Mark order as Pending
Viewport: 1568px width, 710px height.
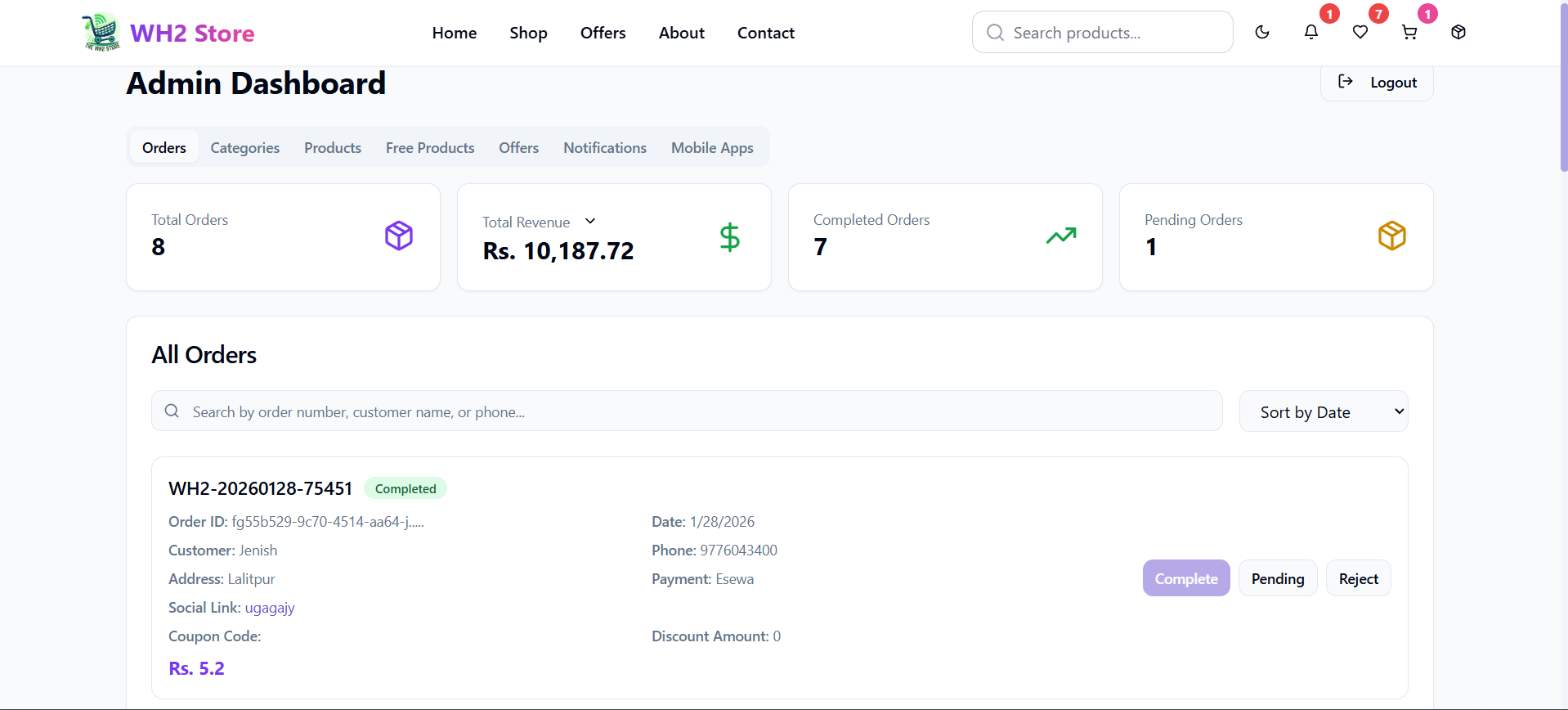pyautogui.click(x=1277, y=578)
